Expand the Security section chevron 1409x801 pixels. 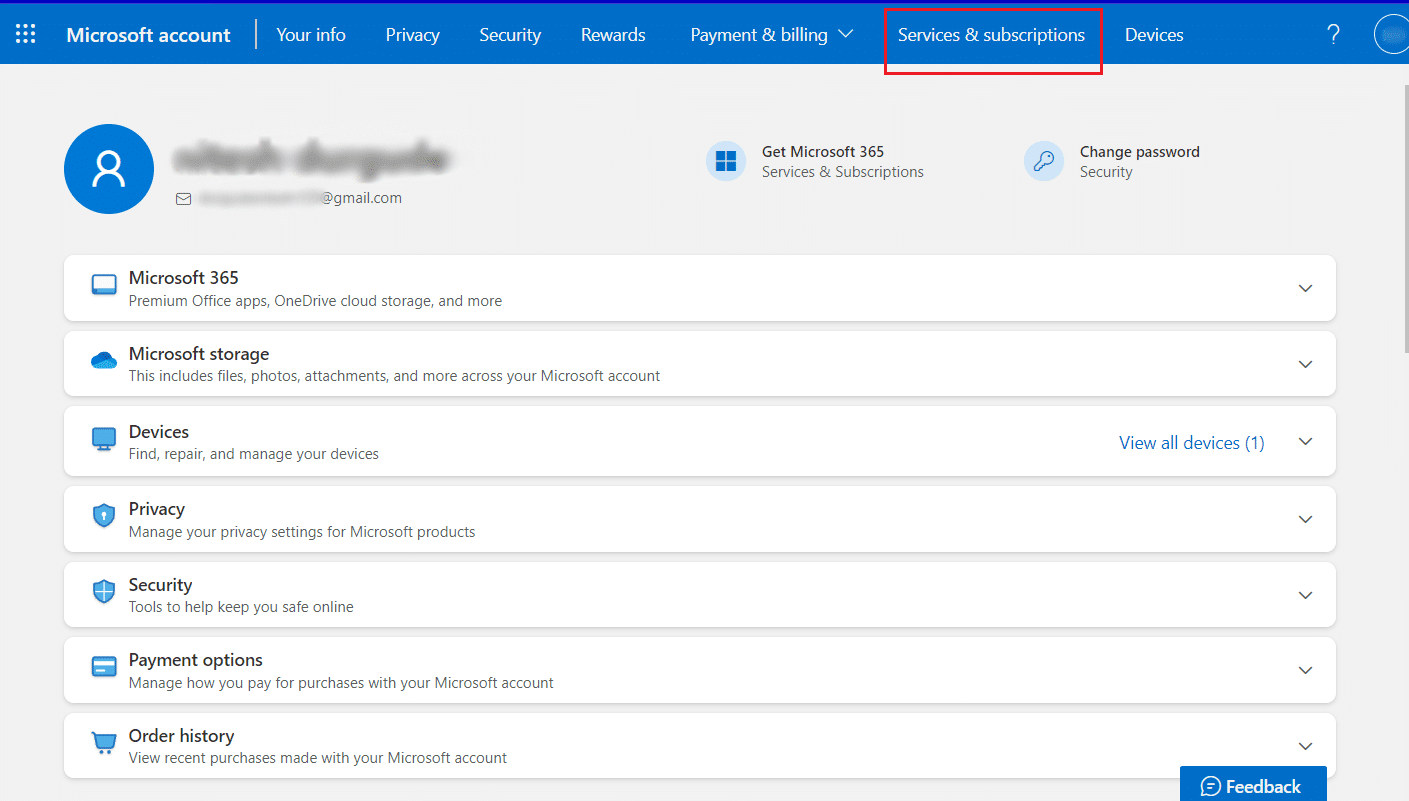(1305, 595)
